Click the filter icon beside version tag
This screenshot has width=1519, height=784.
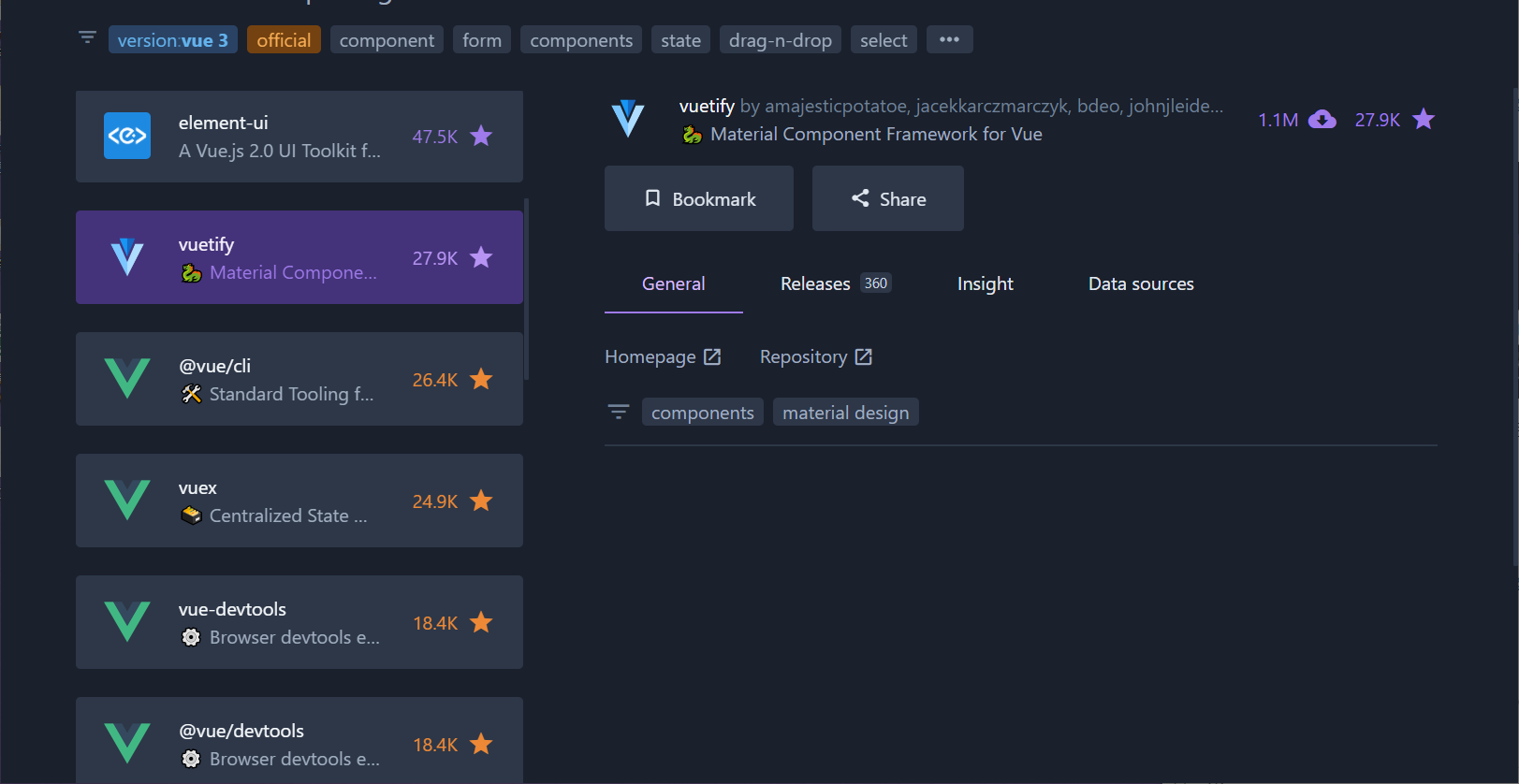[x=87, y=37]
